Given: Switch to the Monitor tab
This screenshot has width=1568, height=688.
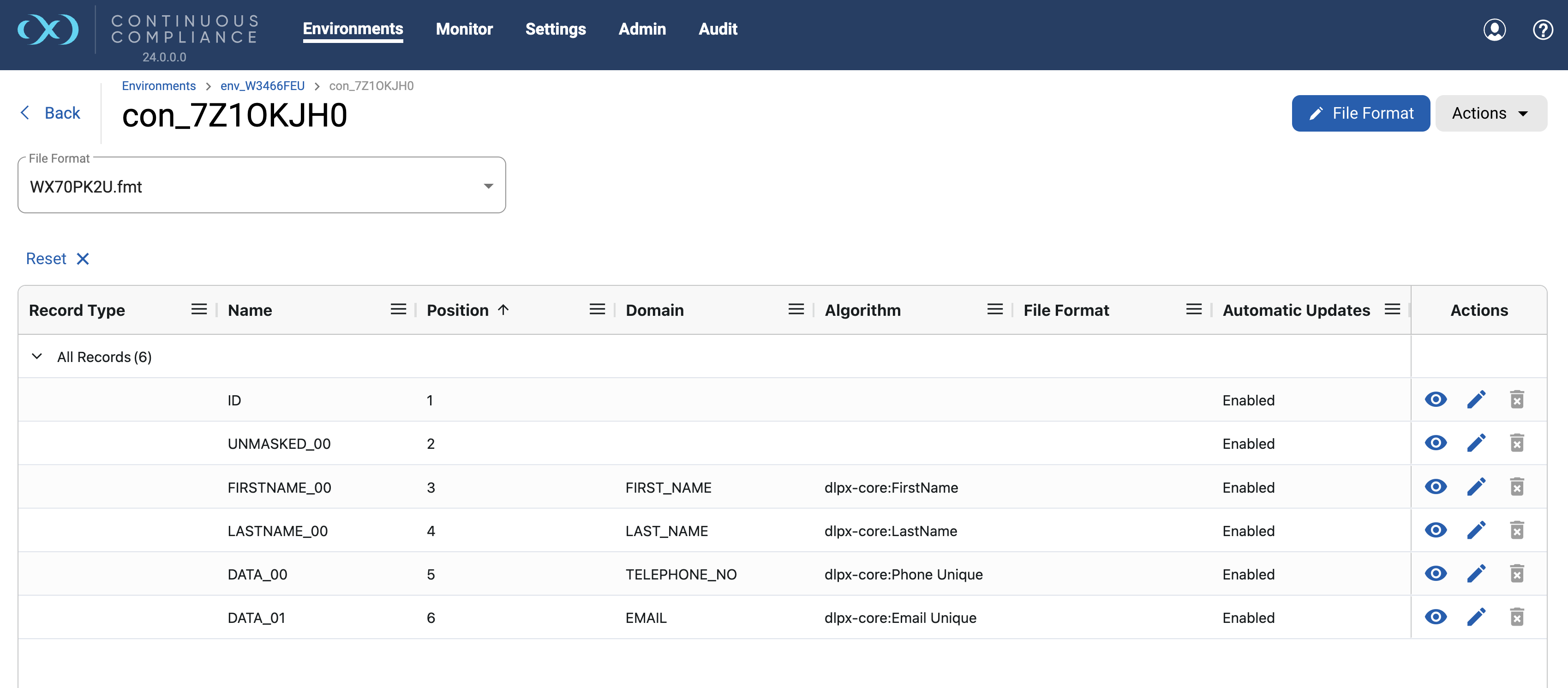Looking at the screenshot, I should pyautogui.click(x=464, y=29).
